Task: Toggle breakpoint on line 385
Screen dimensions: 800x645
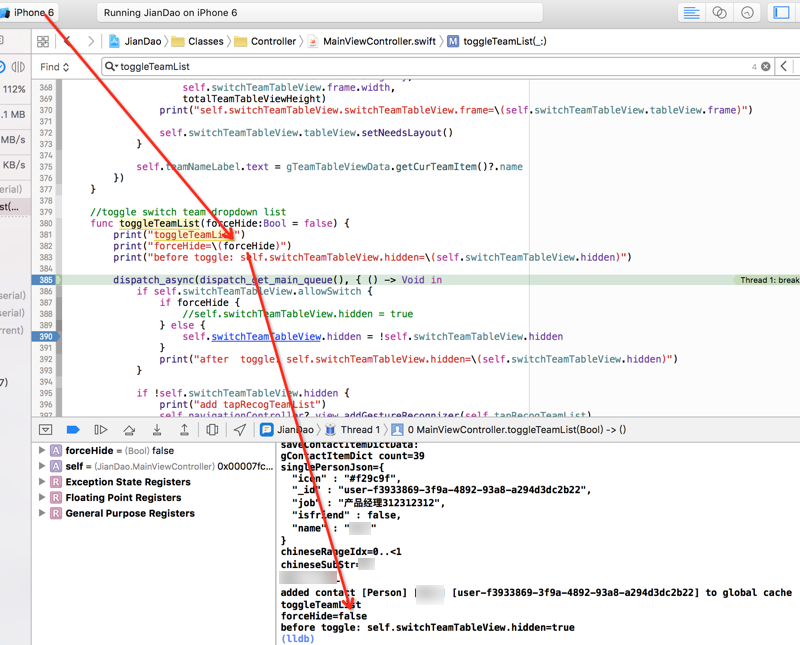Action: point(46,280)
